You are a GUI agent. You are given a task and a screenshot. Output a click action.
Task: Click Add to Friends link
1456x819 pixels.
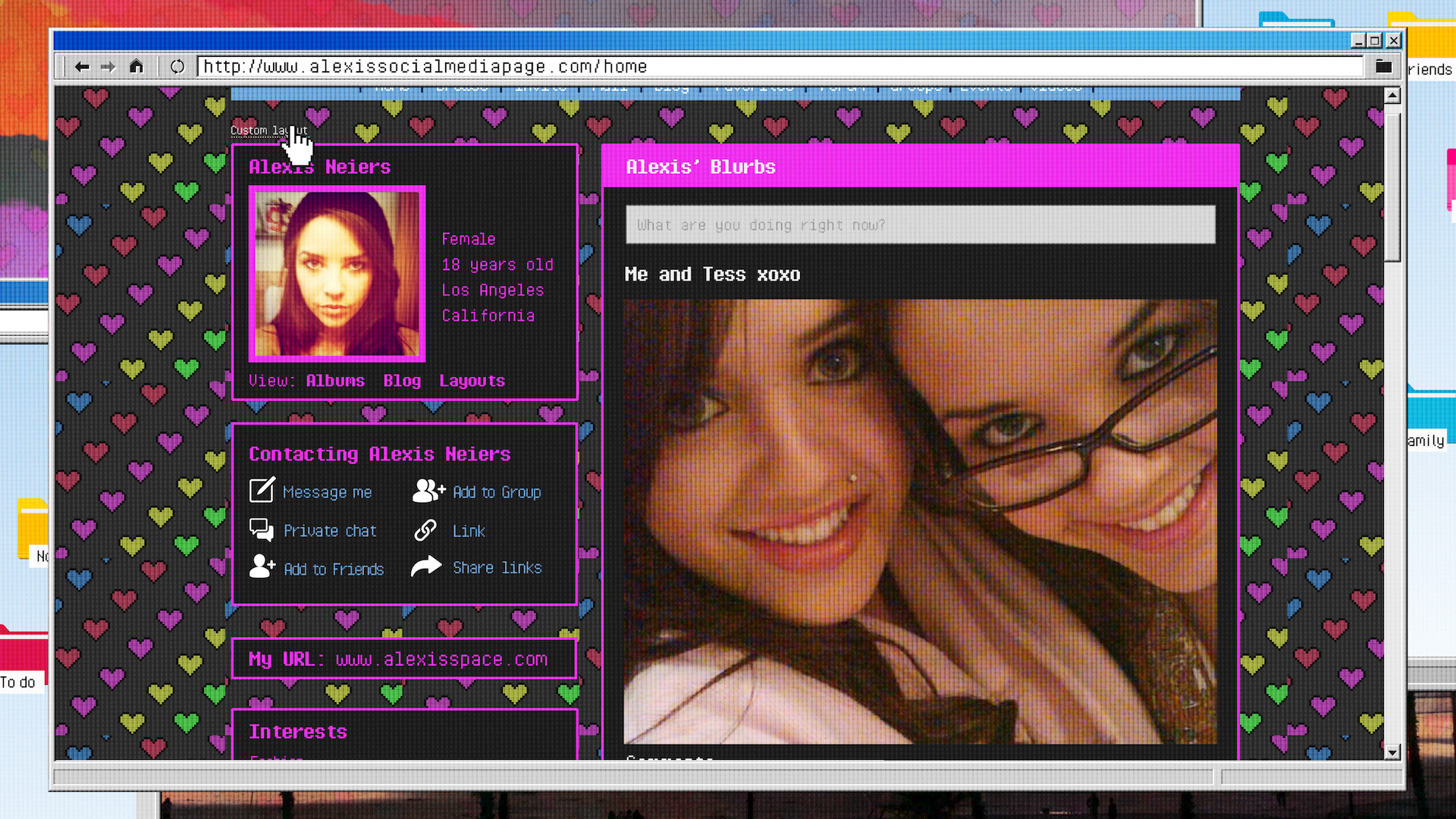coord(334,569)
